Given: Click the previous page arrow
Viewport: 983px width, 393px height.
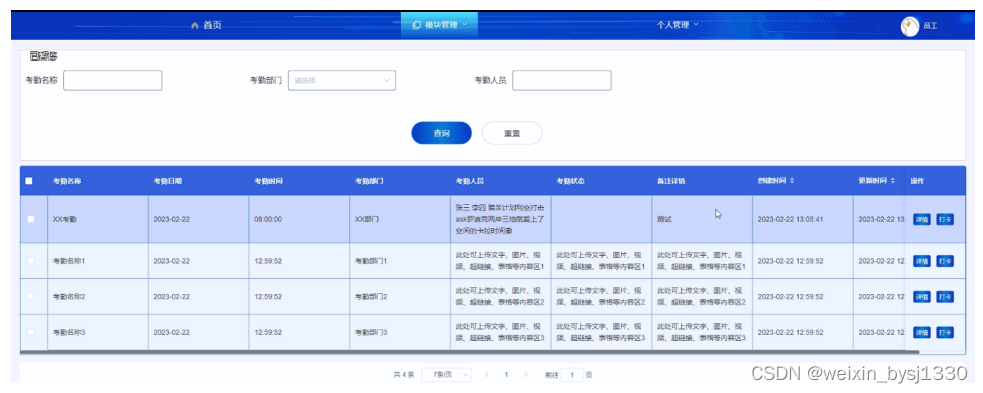Looking at the screenshot, I should click(486, 375).
